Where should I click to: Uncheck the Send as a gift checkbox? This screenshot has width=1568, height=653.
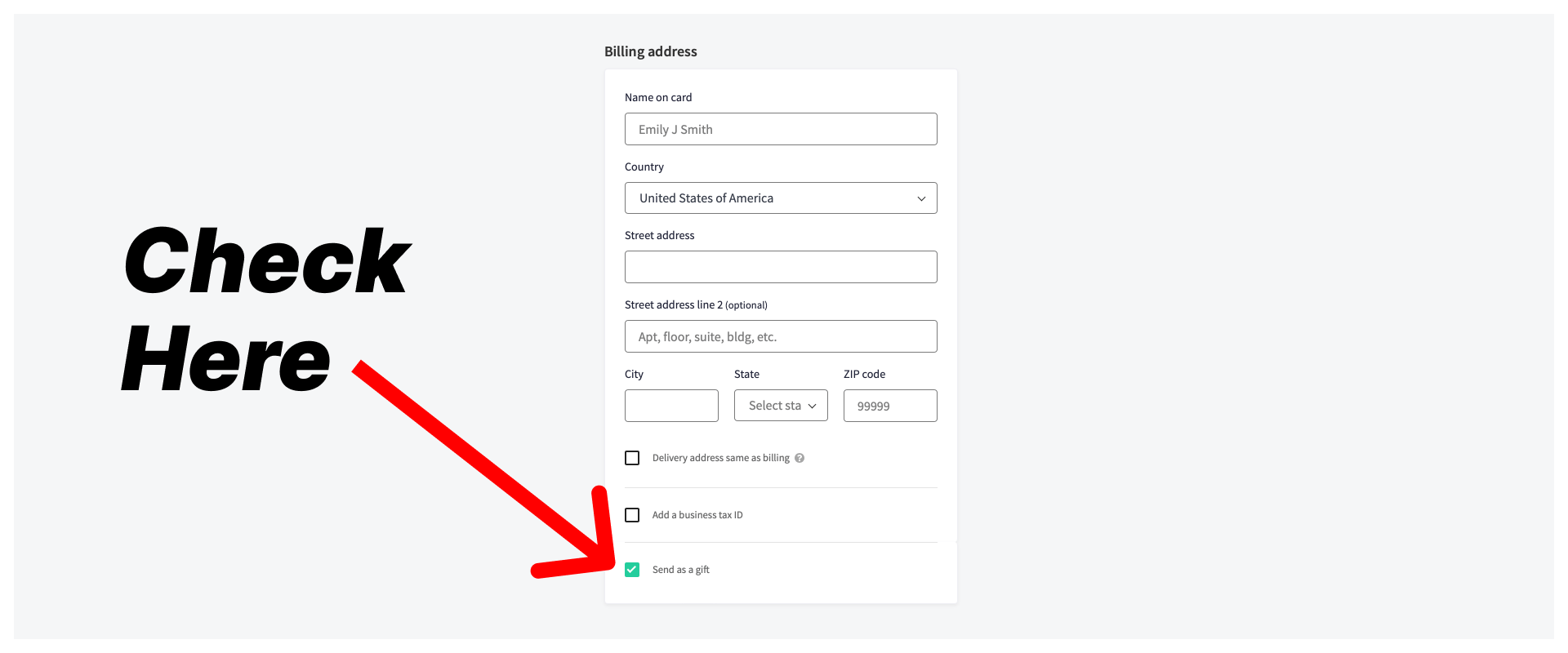632,570
